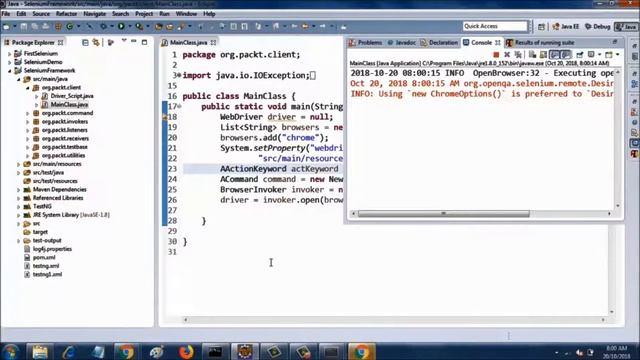Open the Package Explorer view menu chevron
The width and height of the screenshot is (640, 360).
124,41
